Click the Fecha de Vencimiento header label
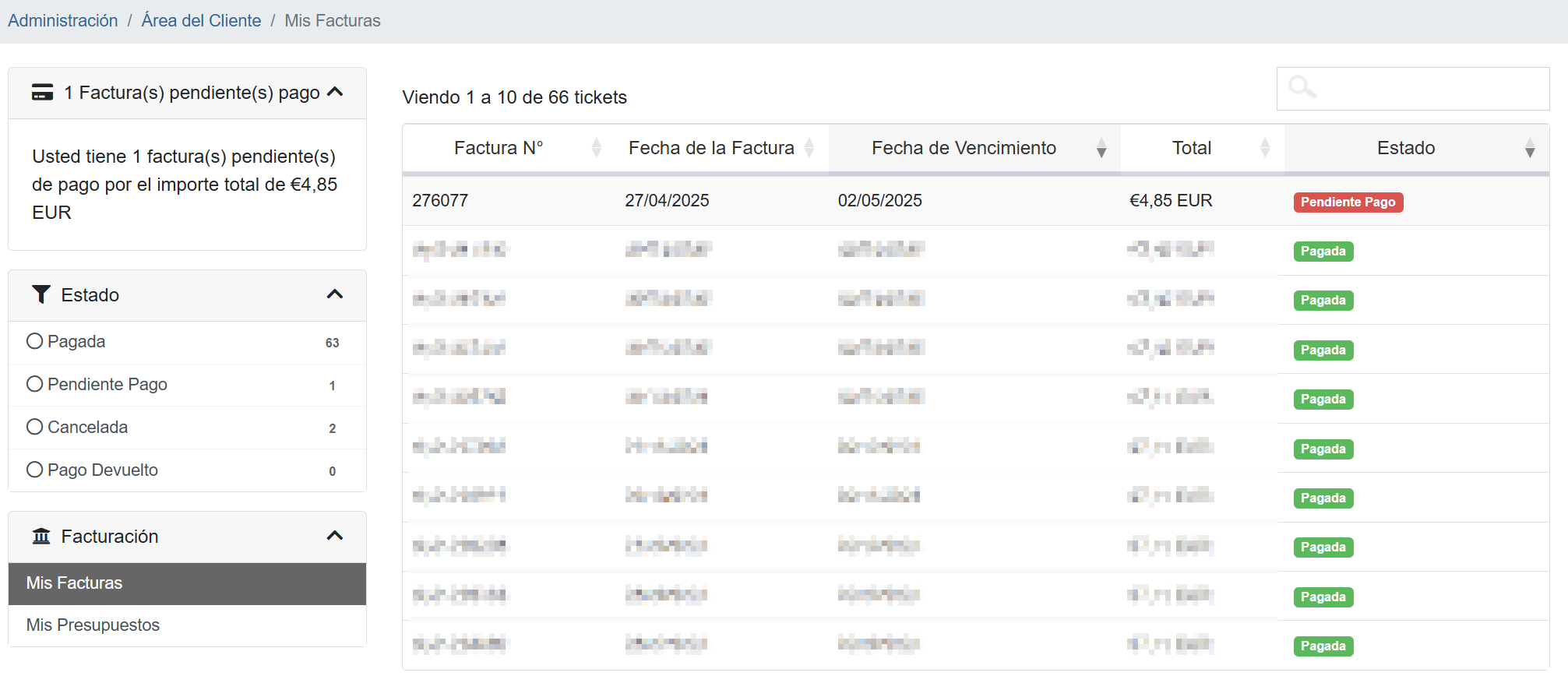Screen dimensions: 1568x676 pyautogui.click(x=964, y=148)
